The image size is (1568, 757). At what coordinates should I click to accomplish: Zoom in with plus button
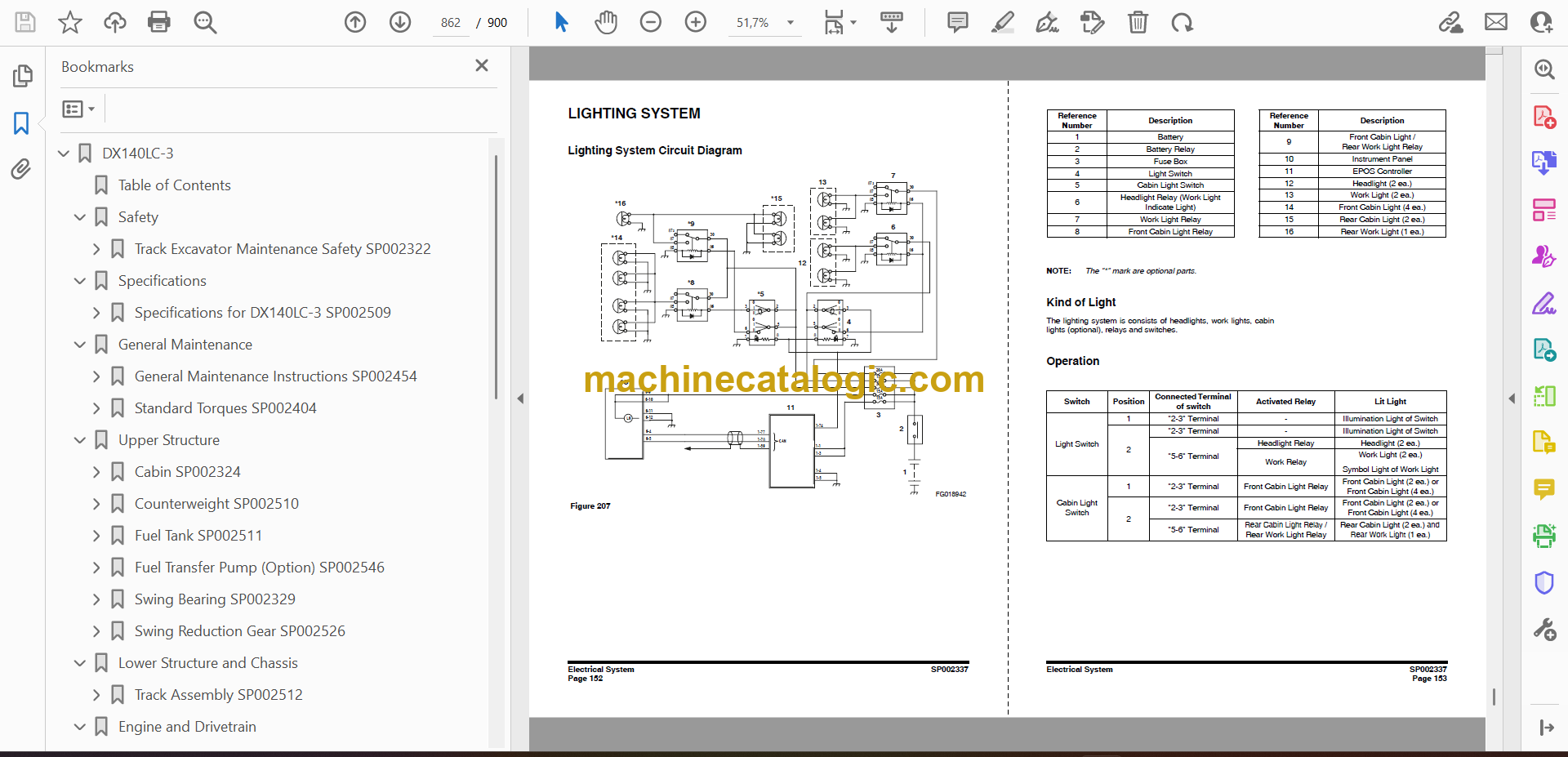click(696, 22)
